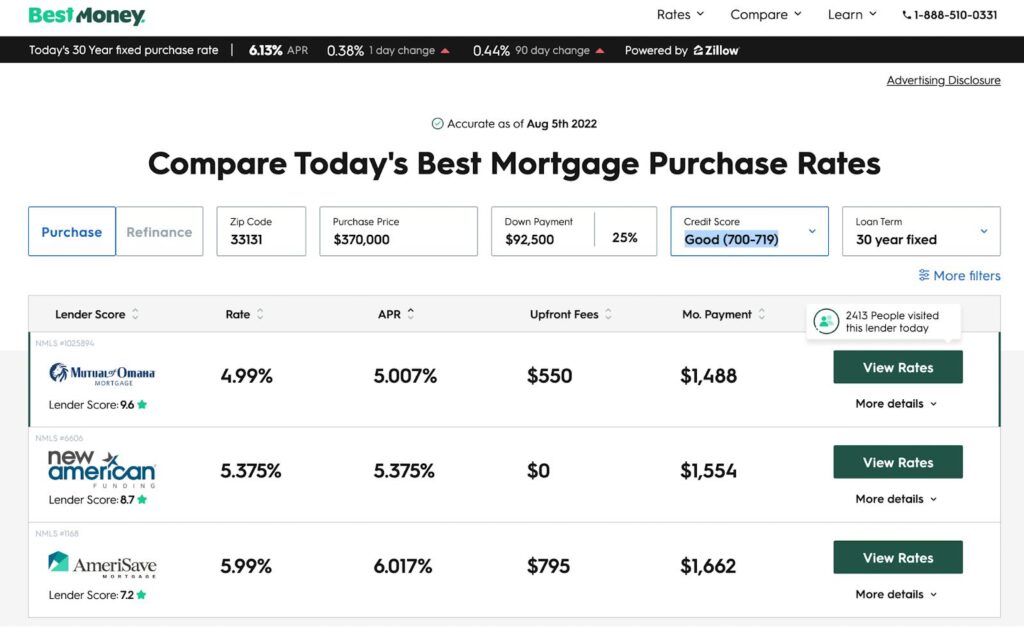Open the Rates menu in the header
Viewport: 1024px width, 627px height.
coord(680,14)
